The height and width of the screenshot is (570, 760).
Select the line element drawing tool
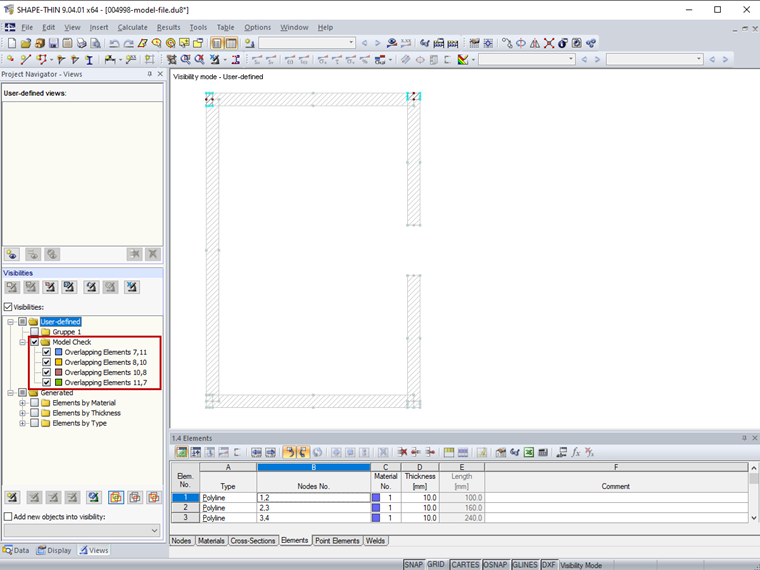coord(26,59)
